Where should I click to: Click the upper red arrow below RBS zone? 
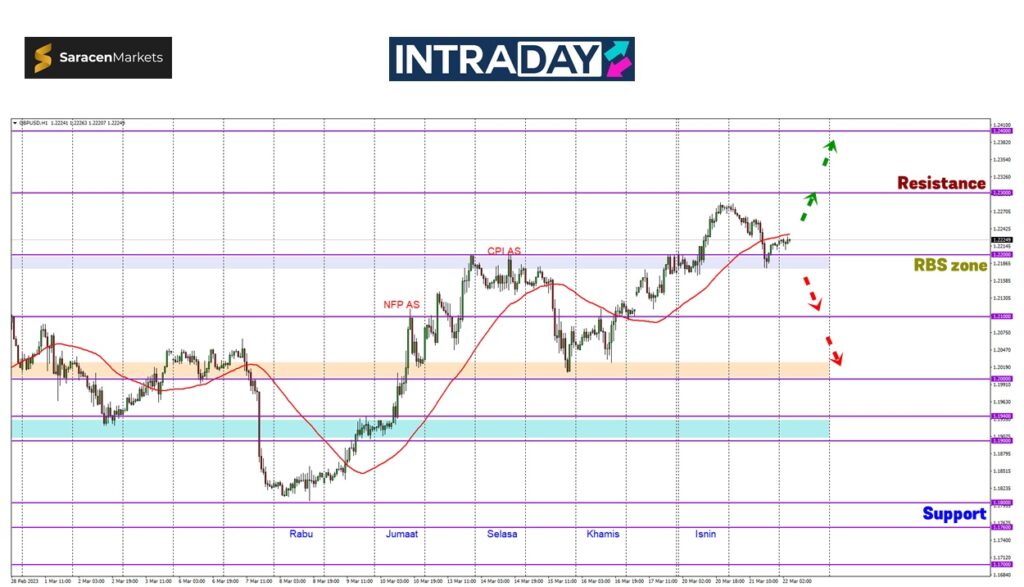(814, 295)
